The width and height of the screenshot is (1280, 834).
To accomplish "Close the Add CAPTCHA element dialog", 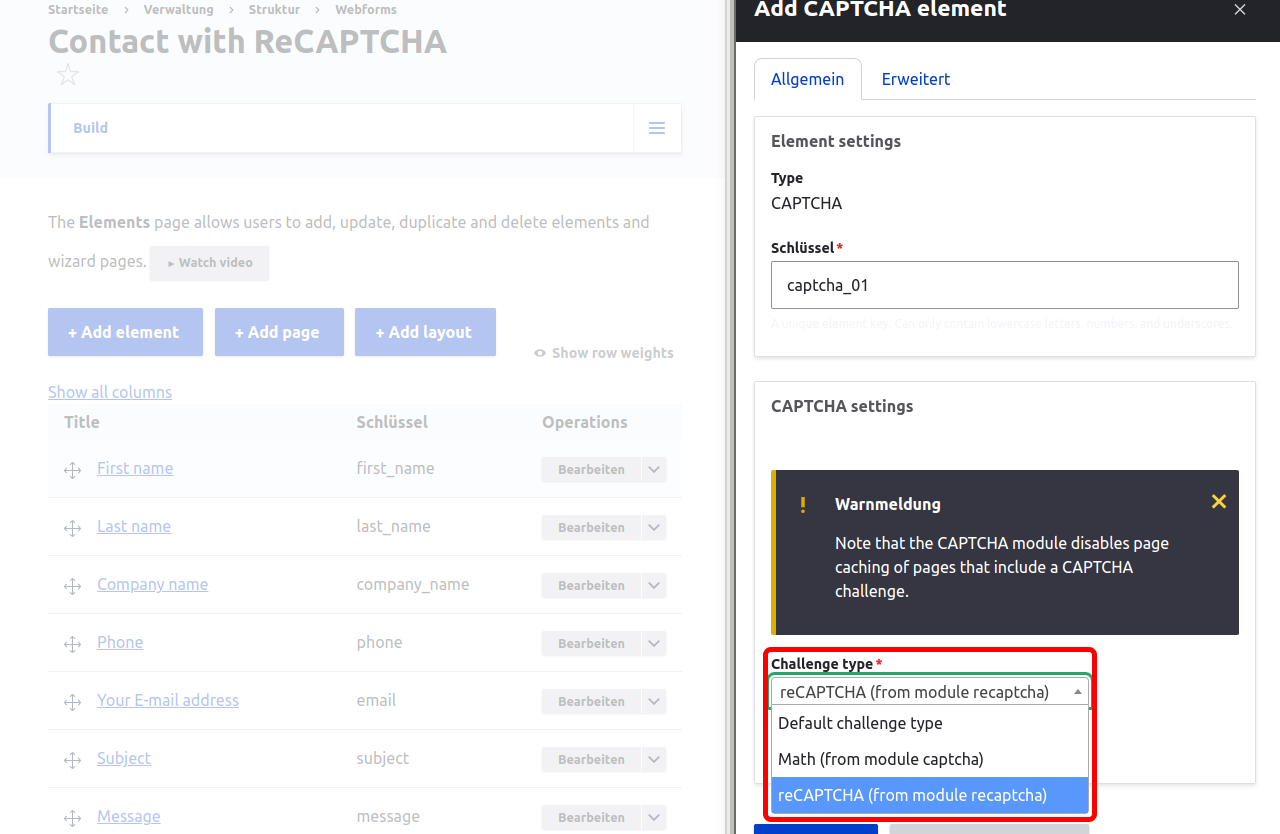I will coord(1240,10).
